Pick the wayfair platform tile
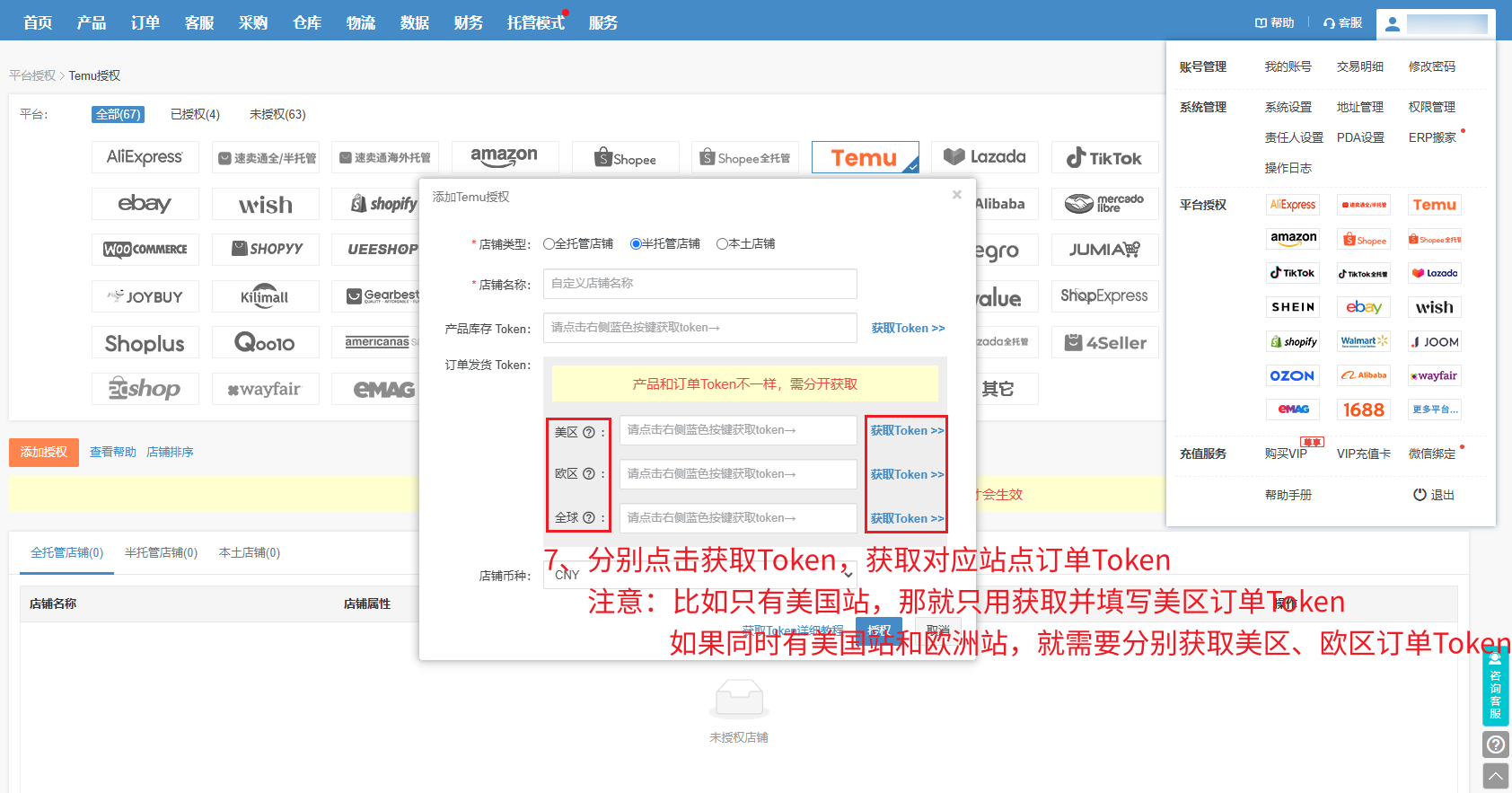This screenshot has width=1512, height=793. (266, 389)
